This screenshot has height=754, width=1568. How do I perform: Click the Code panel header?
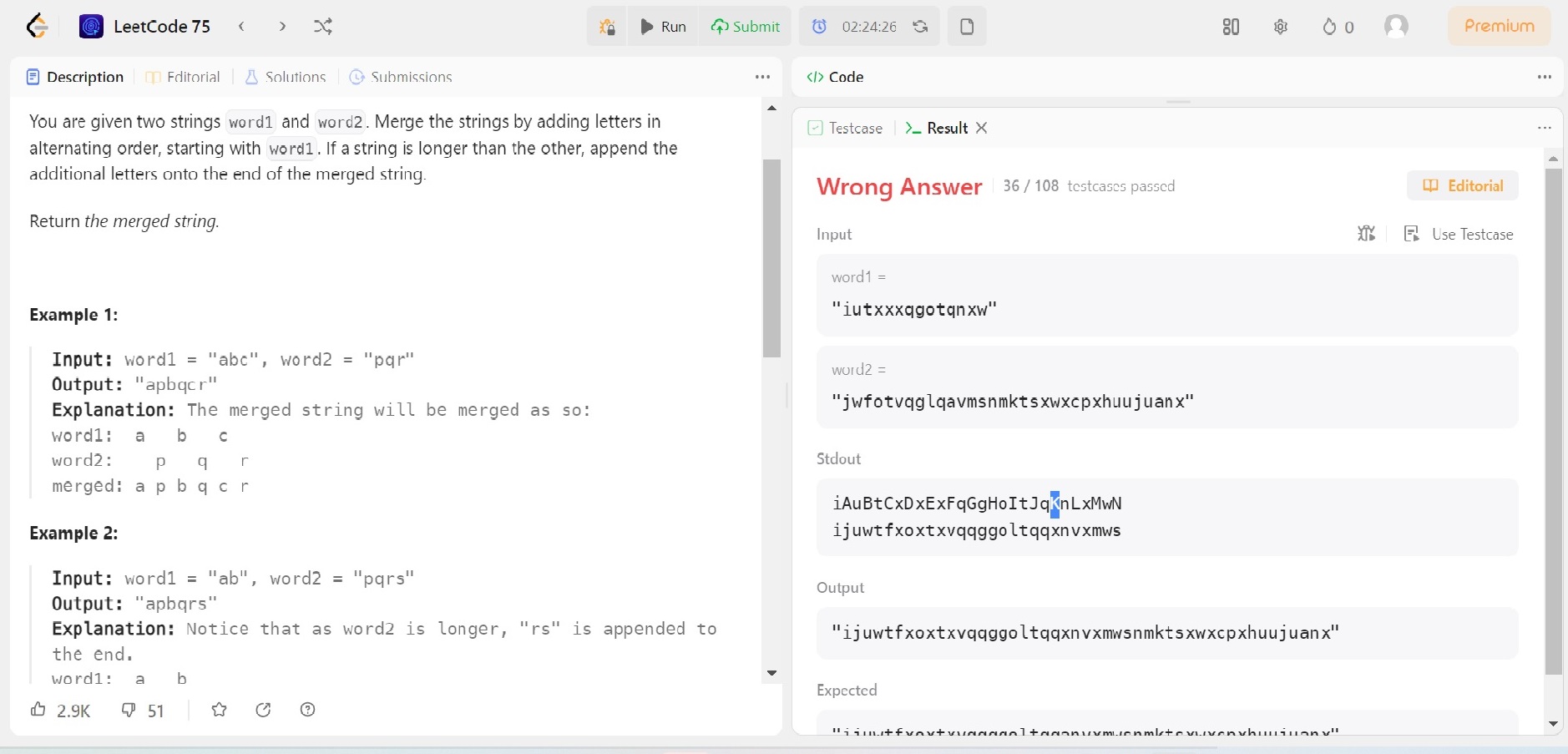pos(835,77)
